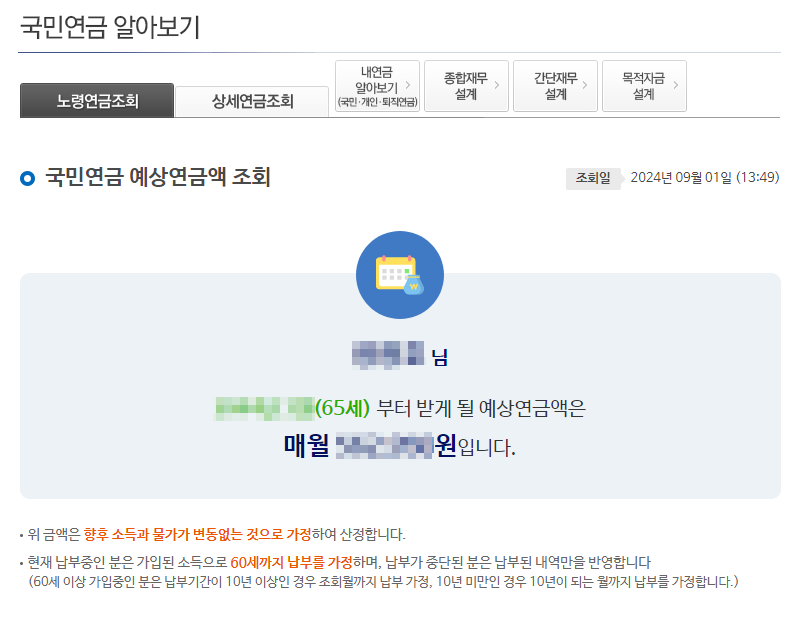Click the arrow icon on 내연금 알아보기

[x=409, y=84]
